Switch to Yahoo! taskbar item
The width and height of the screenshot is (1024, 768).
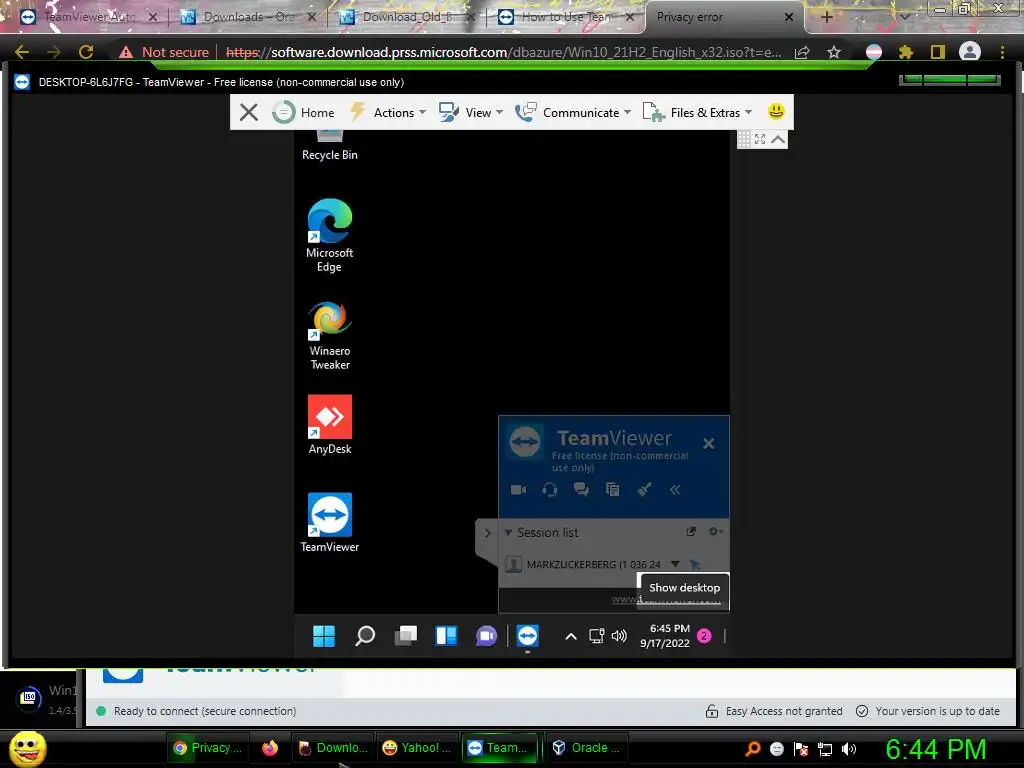tap(417, 748)
